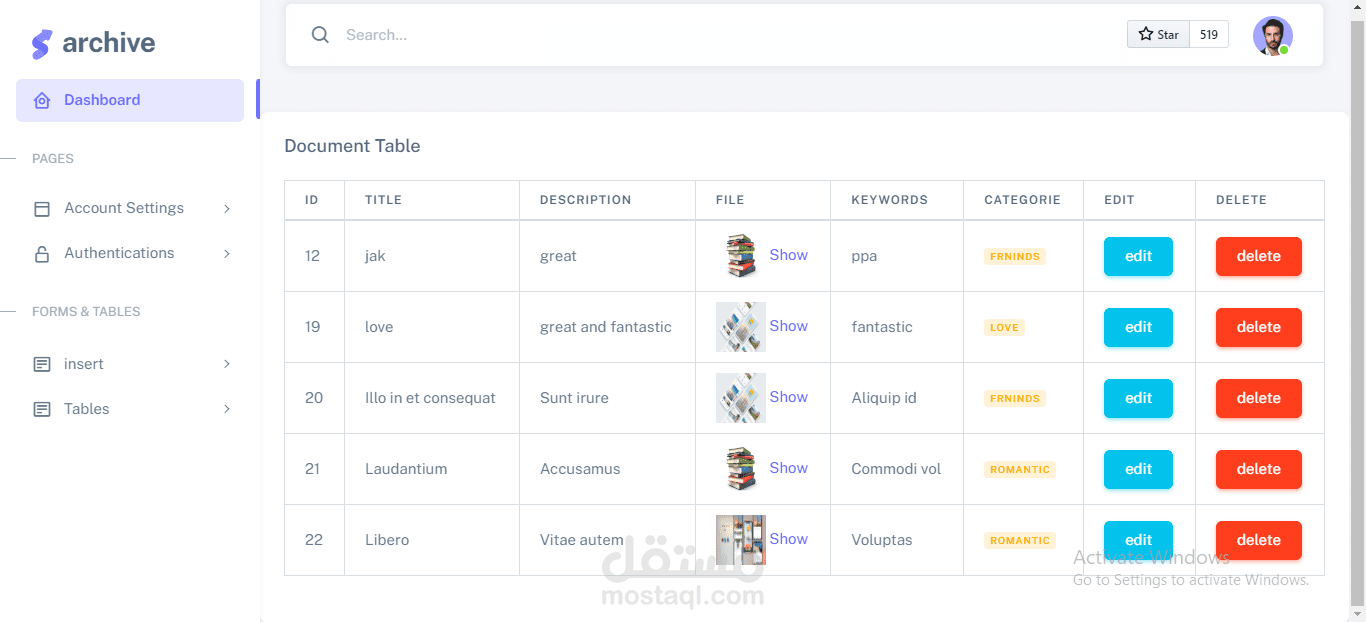1366x622 pixels.
Task: Click the Tables sidebar icon
Action: point(42,410)
